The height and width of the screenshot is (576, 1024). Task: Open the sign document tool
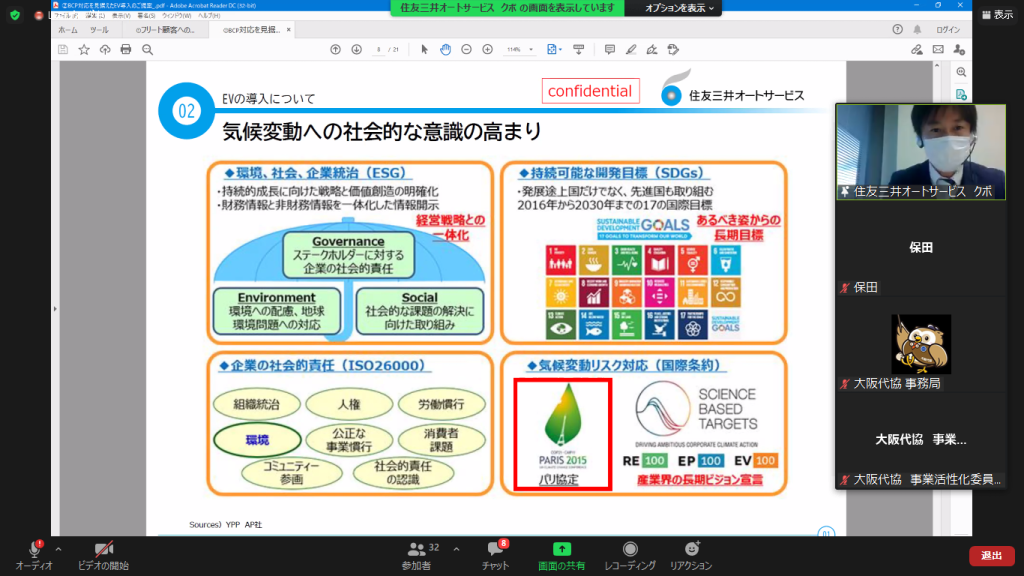[x=652, y=50]
